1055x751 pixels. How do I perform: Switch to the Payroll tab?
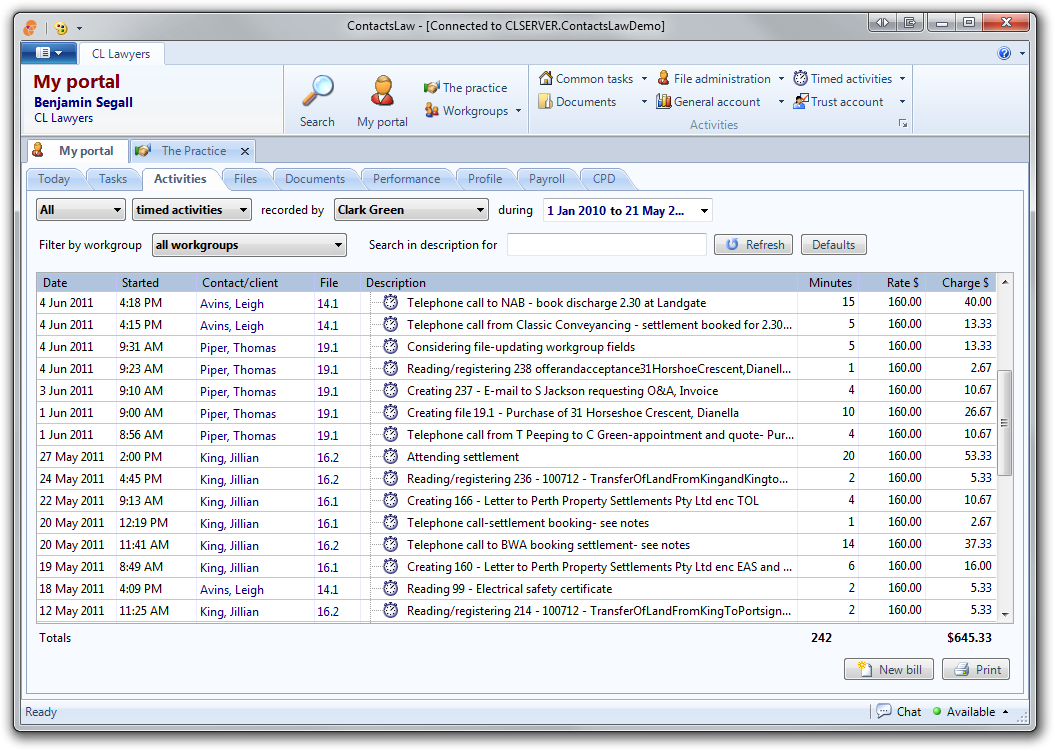pyautogui.click(x=546, y=179)
